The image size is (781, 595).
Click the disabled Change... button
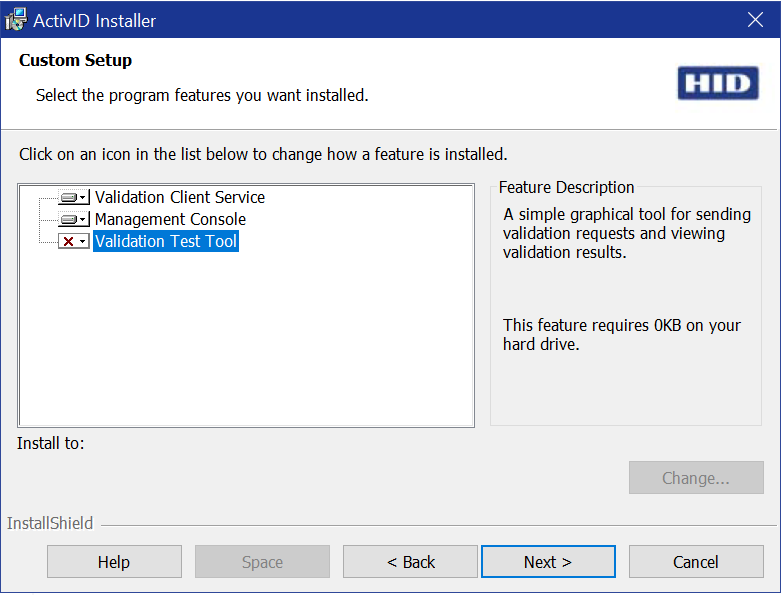[x=696, y=477]
